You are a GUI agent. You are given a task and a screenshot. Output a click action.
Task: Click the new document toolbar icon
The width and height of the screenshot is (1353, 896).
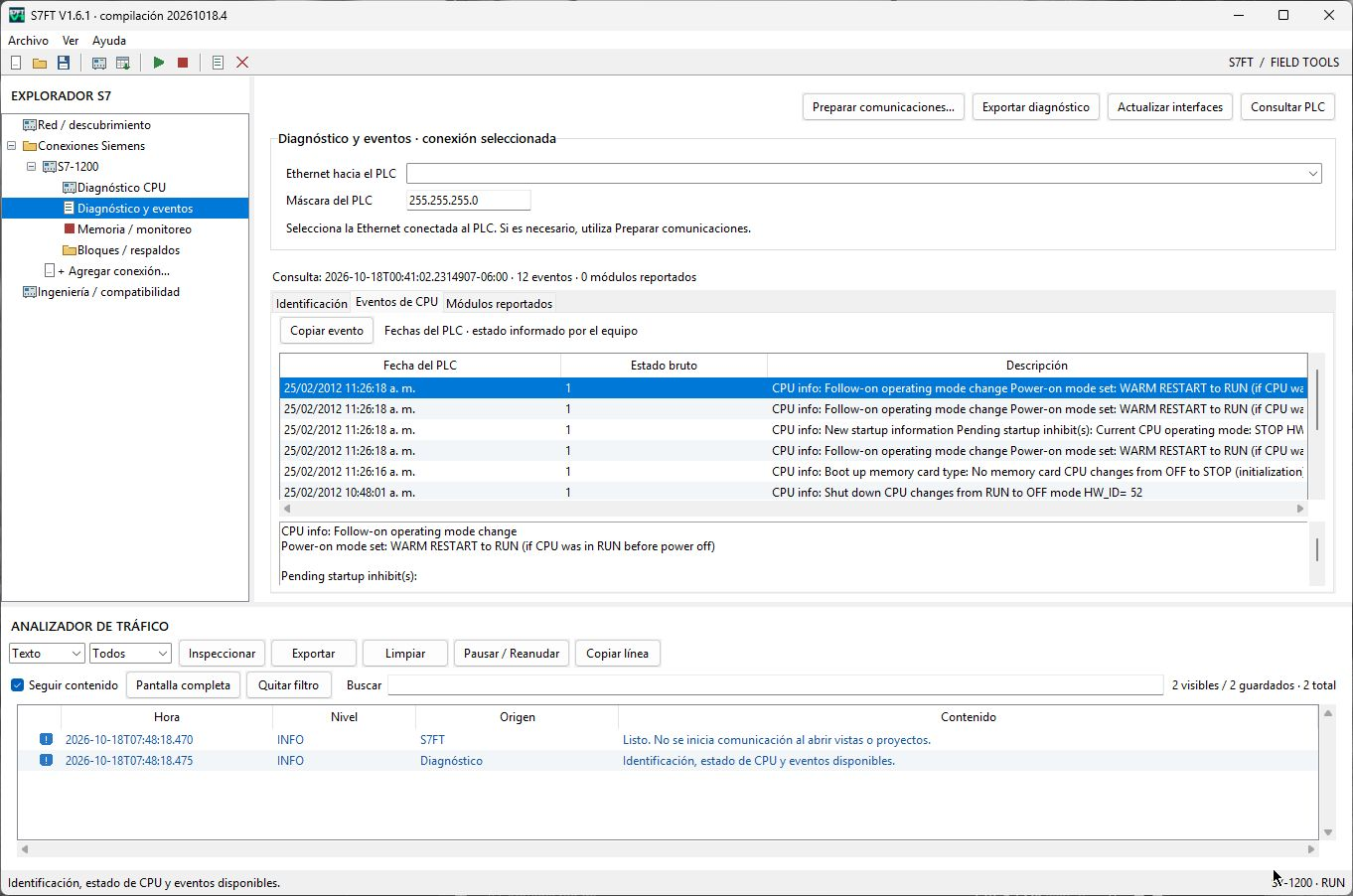16,63
